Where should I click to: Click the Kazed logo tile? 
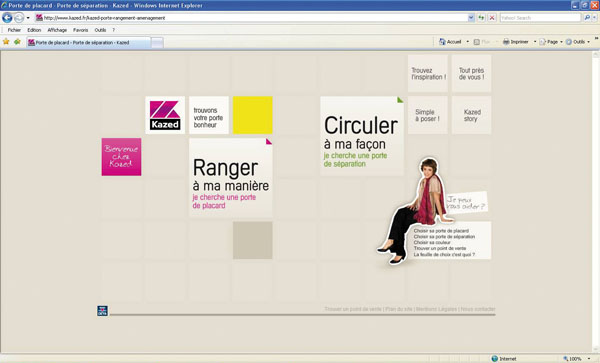tap(165, 115)
